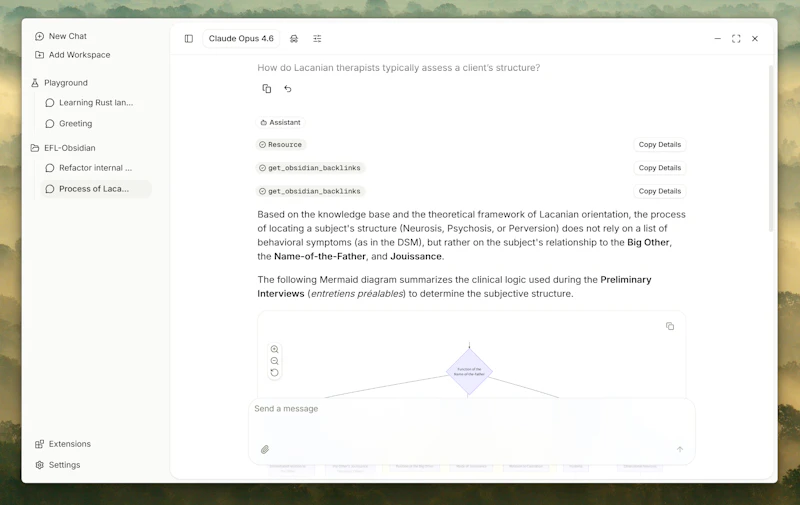Focus the Send a message field

coord(471,409)
